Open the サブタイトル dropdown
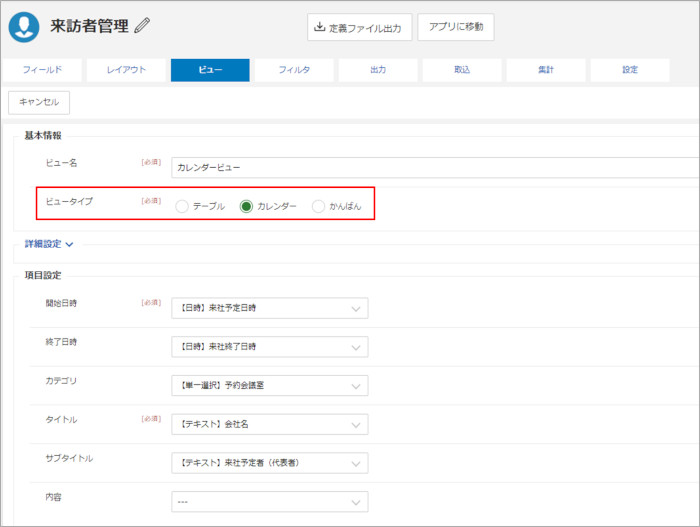The image size is (700, 527). pos(270,463)
